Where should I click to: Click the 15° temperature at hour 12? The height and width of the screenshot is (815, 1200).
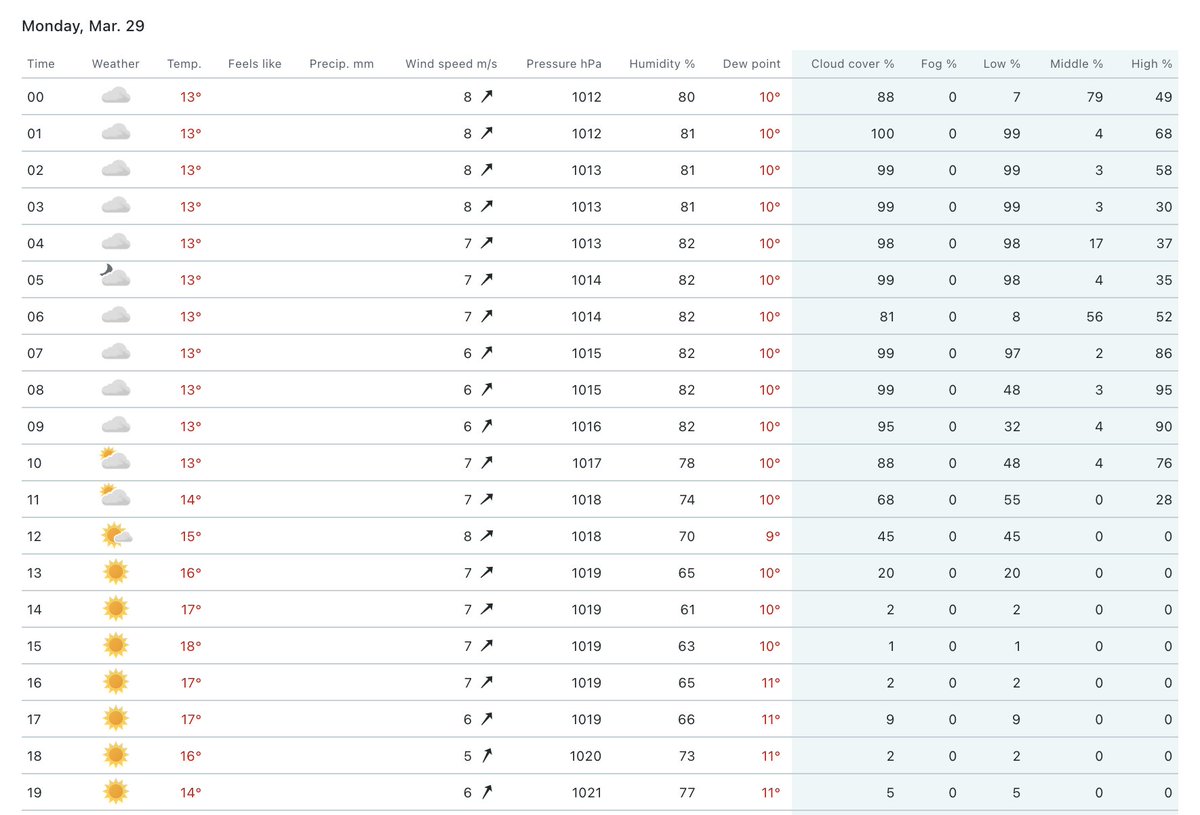point(191,536)
